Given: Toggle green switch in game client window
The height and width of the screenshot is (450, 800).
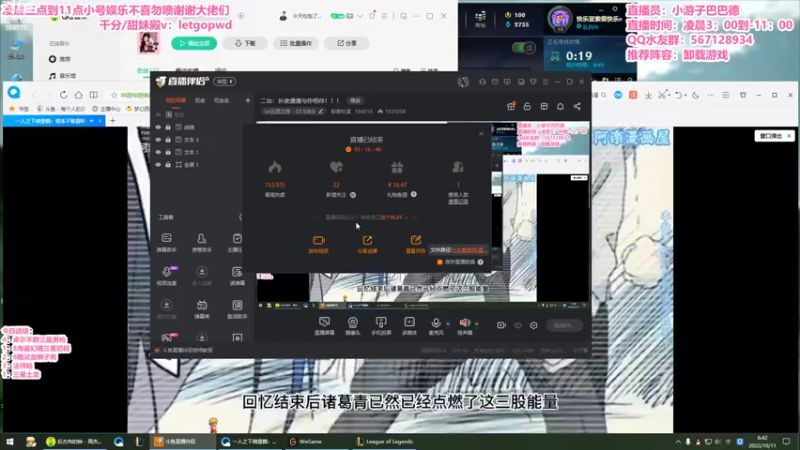Looking at the screenshot, I should 523,48.
